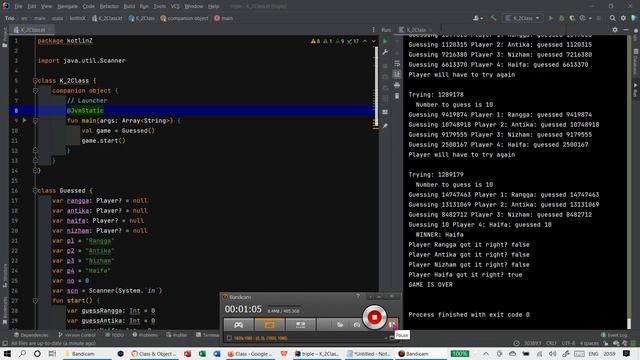Open K_2Class run configuration dropdown

(522, 18)
